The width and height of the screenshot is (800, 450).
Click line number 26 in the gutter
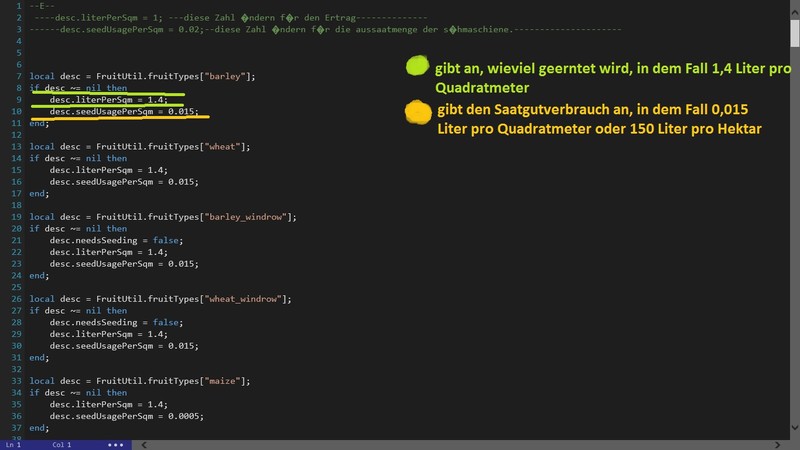coord(16,298)
